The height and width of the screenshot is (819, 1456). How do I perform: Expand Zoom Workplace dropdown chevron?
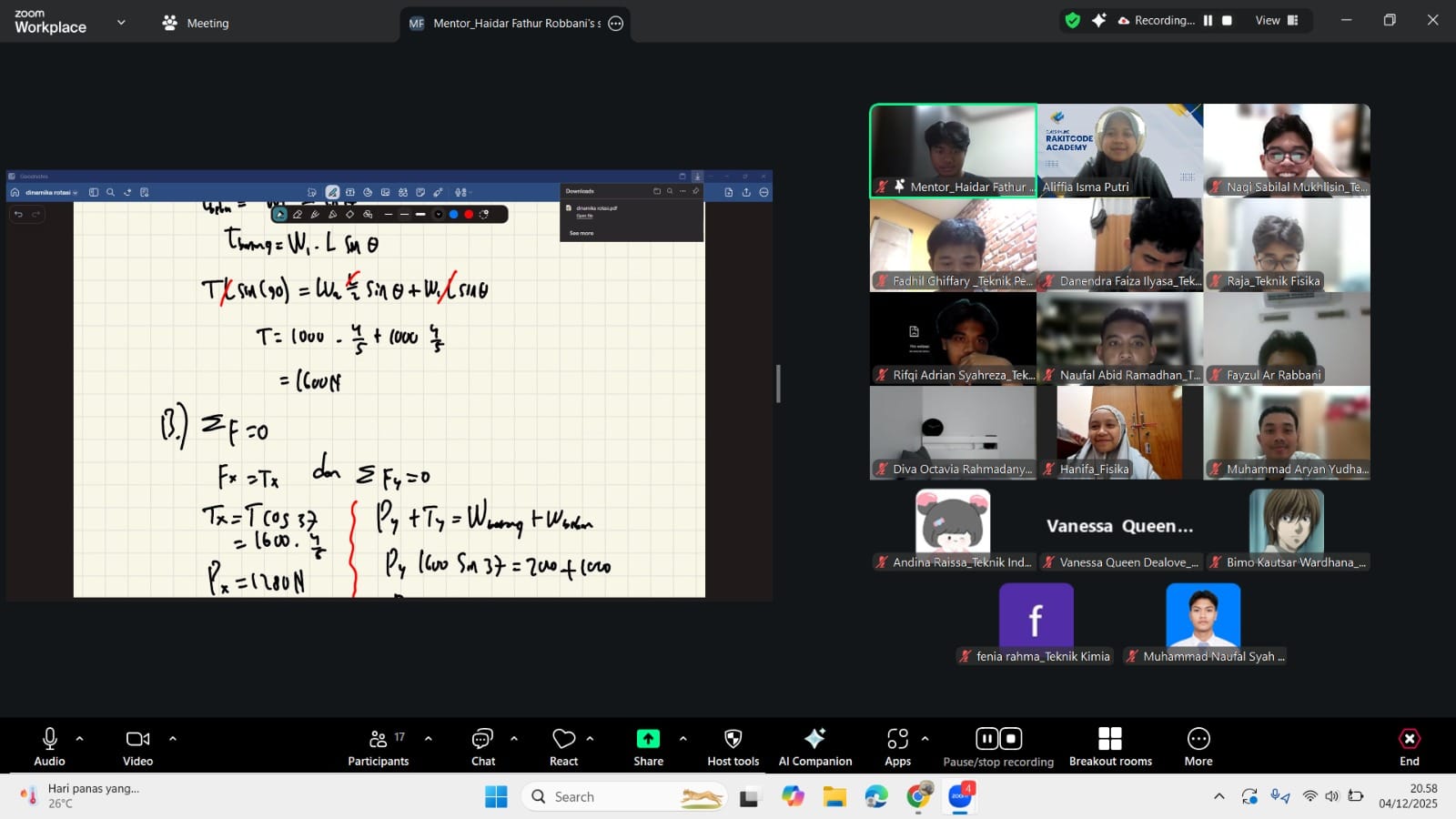(121, 22)
